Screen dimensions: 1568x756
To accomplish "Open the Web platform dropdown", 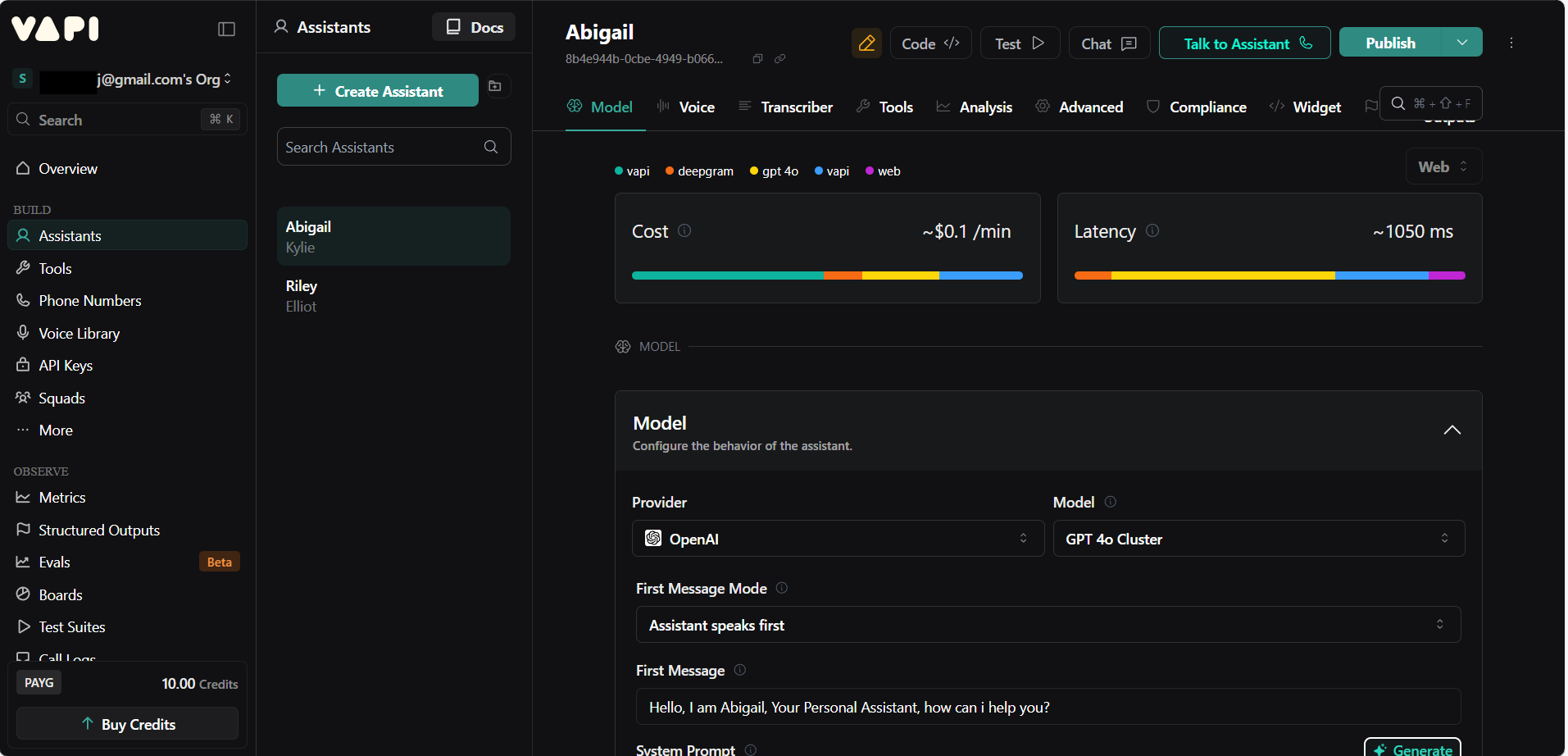I will [1443, 166].
